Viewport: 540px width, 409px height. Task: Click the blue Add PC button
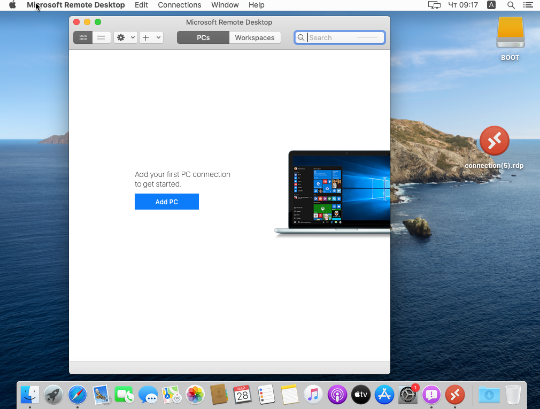click(x=167, y=202)
